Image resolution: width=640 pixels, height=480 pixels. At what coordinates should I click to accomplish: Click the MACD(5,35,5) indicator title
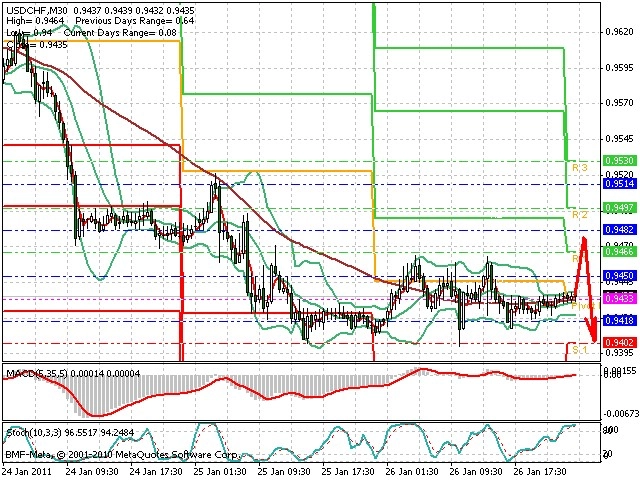(38, 373)
